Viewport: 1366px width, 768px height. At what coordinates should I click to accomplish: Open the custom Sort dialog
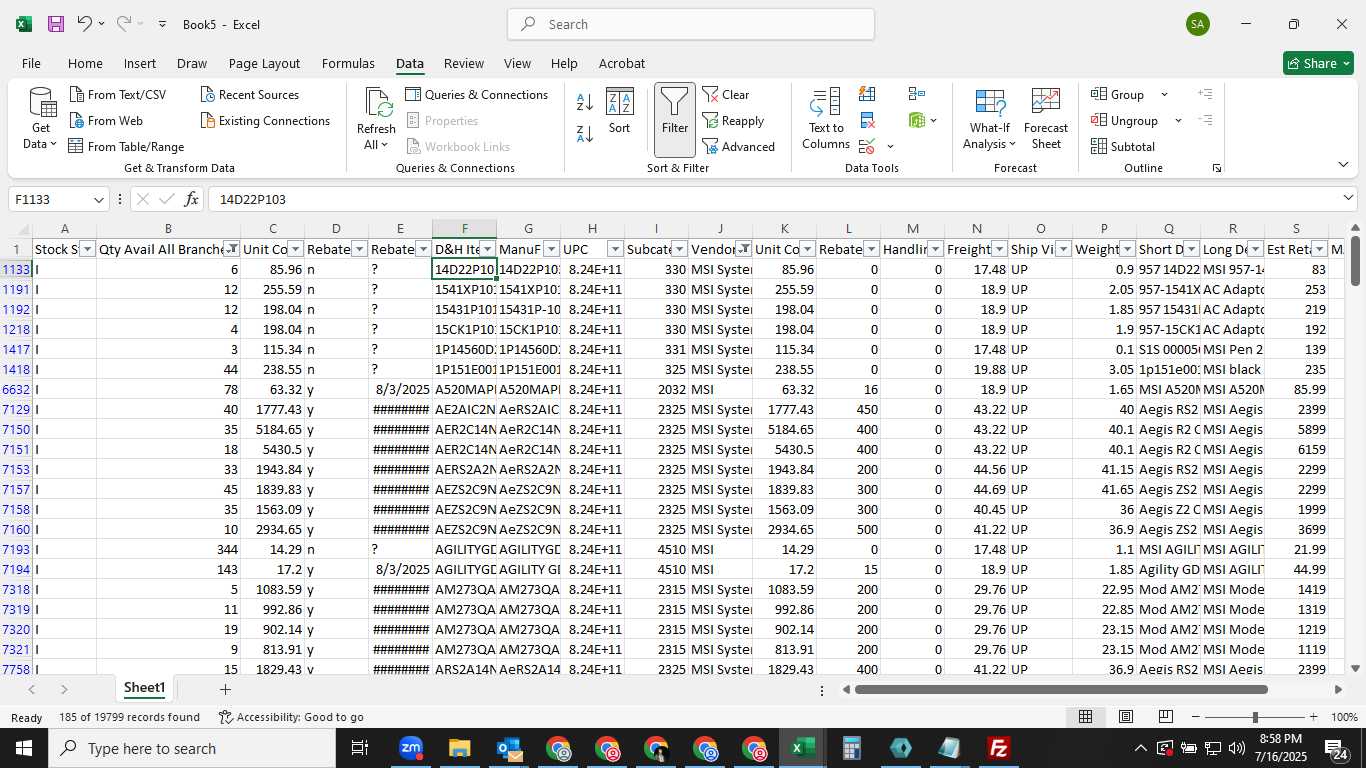[x=620, y=111]
